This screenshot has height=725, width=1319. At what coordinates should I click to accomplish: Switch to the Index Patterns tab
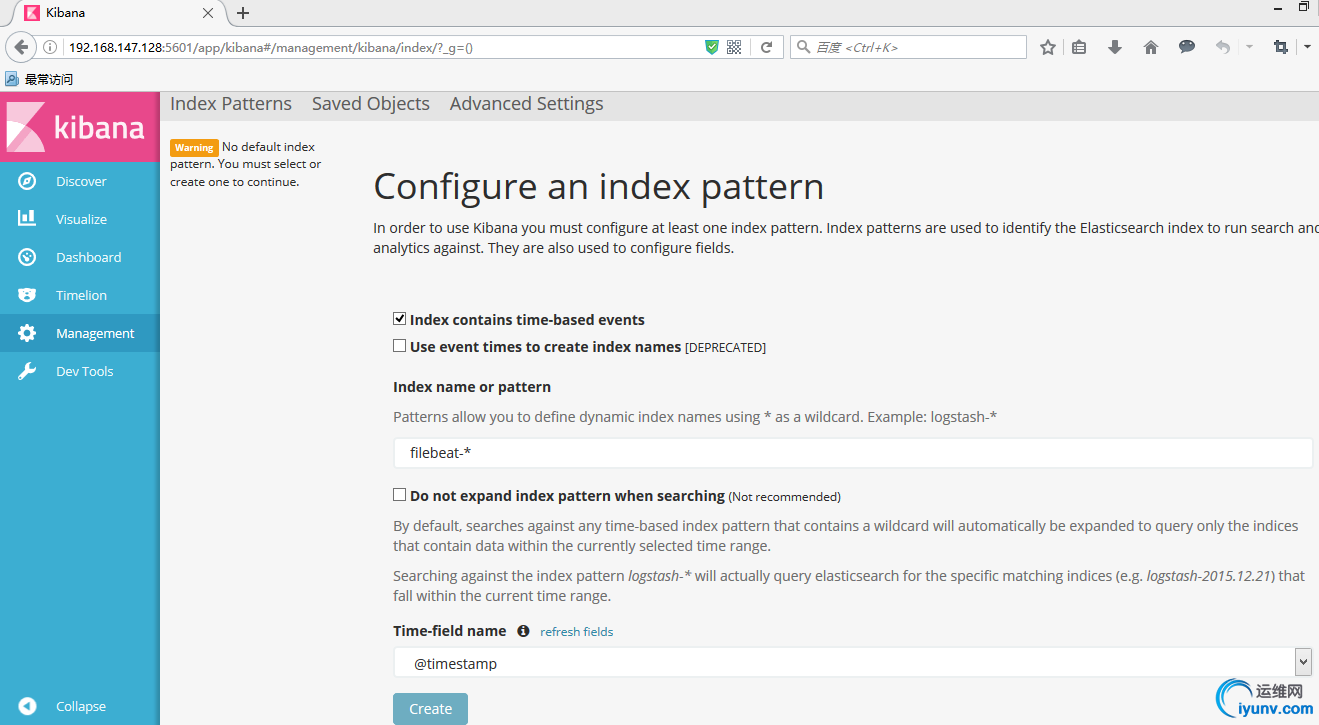click(x=231, y=104)
